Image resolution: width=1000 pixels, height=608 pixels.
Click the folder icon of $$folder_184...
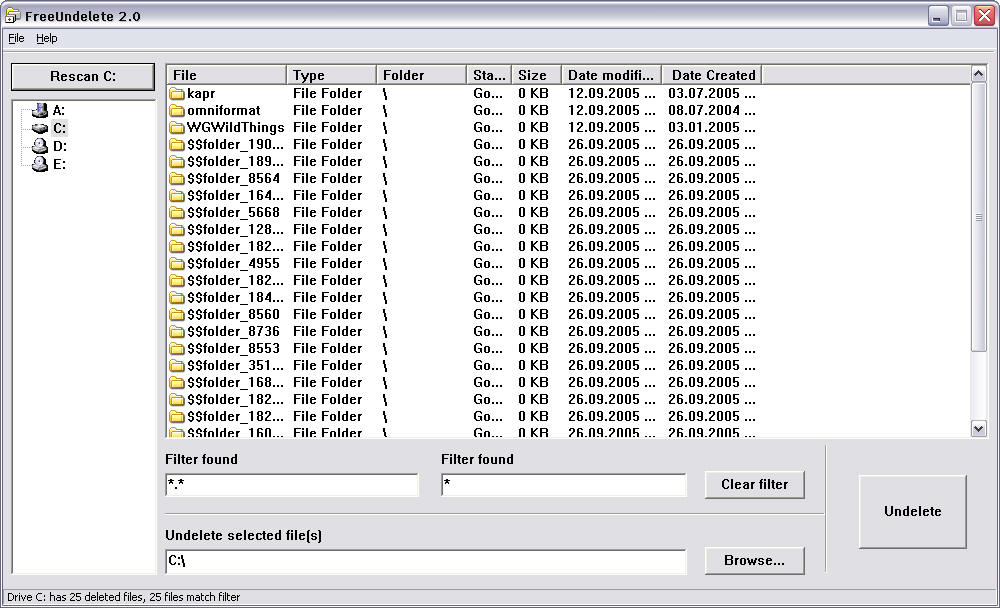click(x=177, y=298)
